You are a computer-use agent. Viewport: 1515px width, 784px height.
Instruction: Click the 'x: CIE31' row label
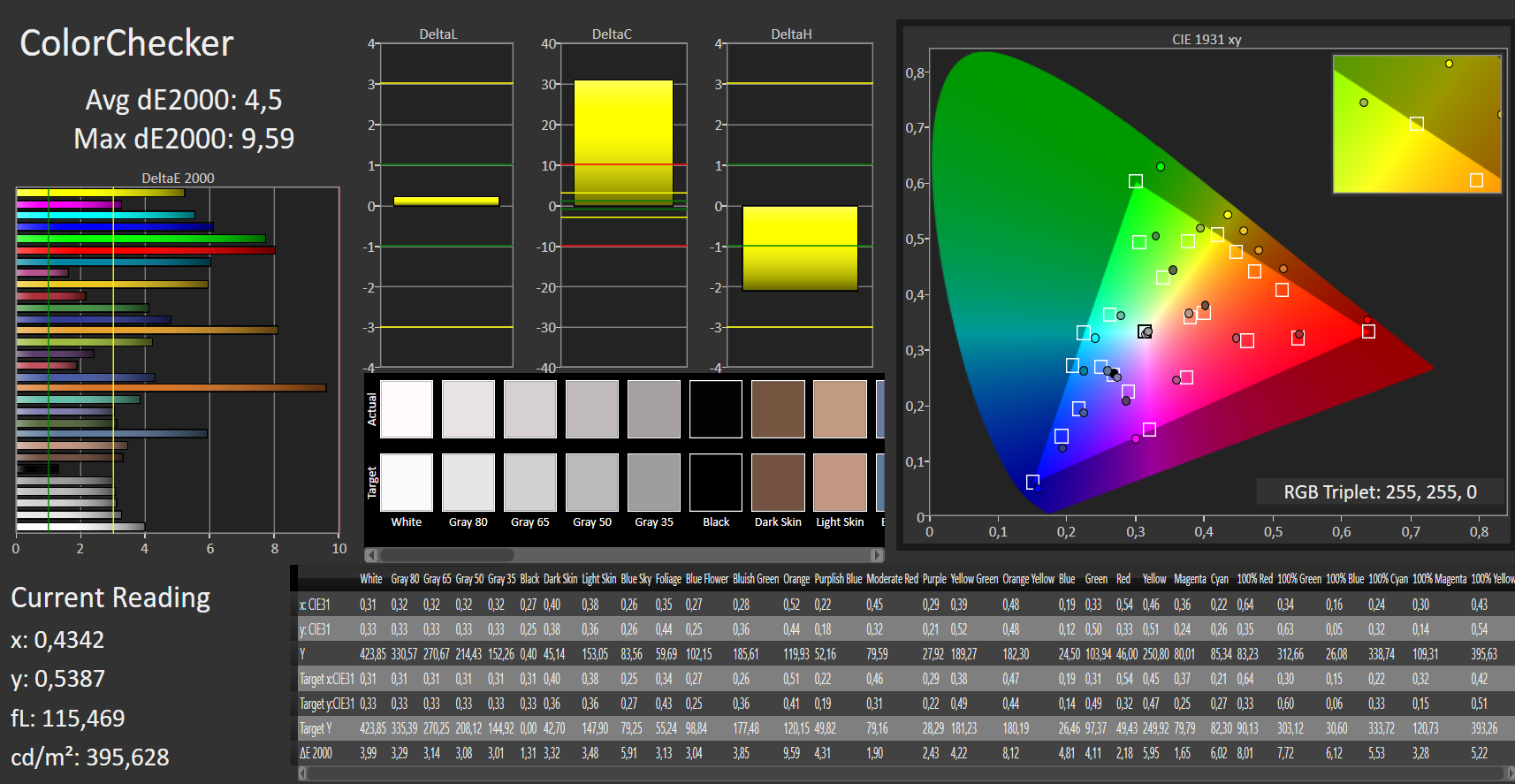(315, 605)
